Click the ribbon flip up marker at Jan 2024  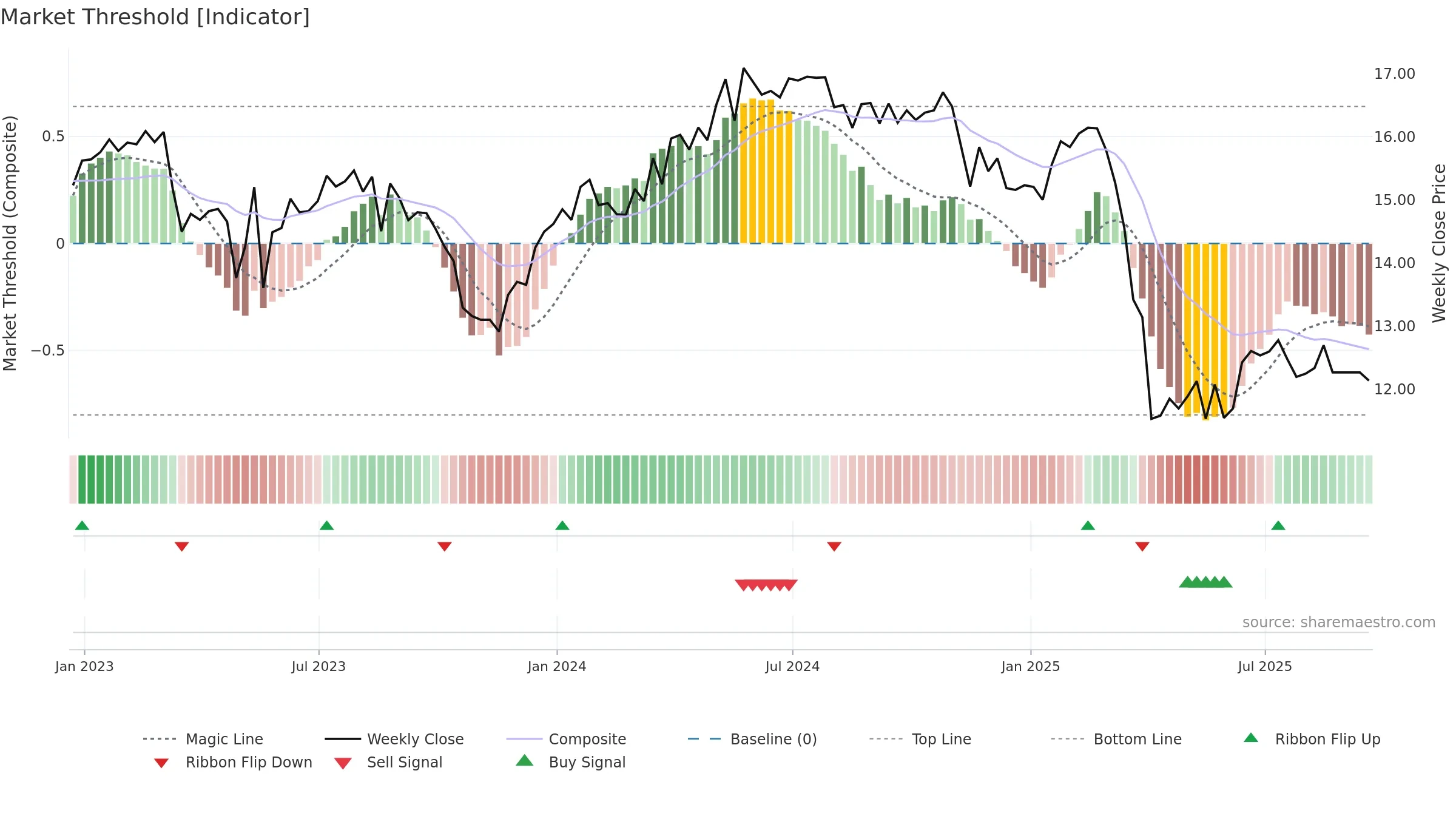[562, 525]
